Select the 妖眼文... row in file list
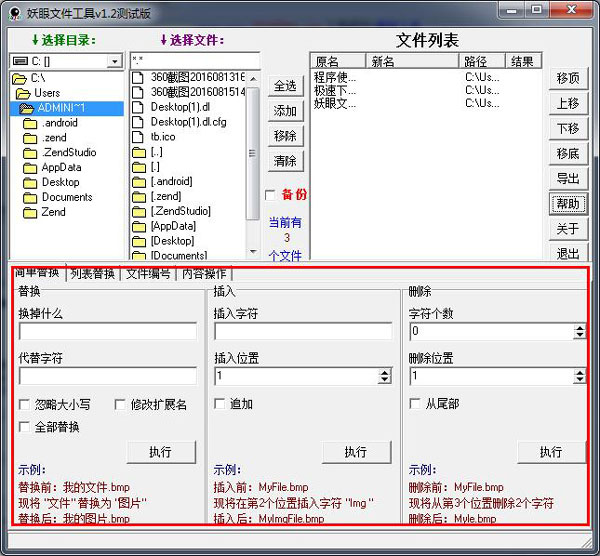This screenshot has width=600, height=556. (x=426, y=103)
